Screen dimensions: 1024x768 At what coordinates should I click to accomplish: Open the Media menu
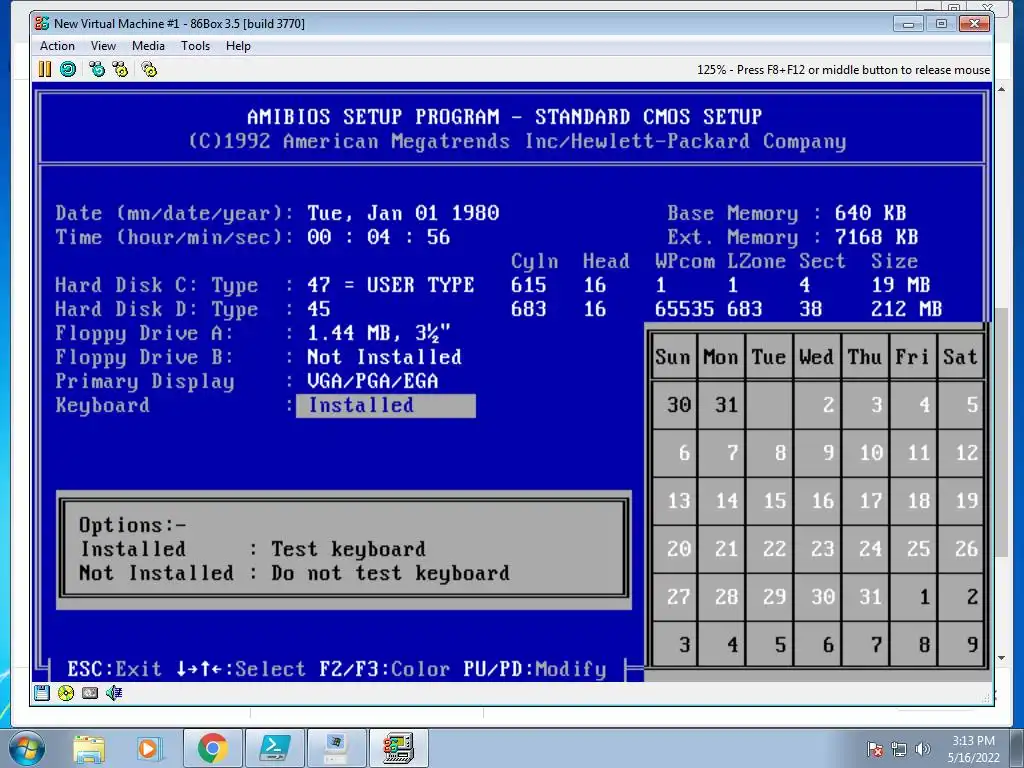tap(148, 46)
